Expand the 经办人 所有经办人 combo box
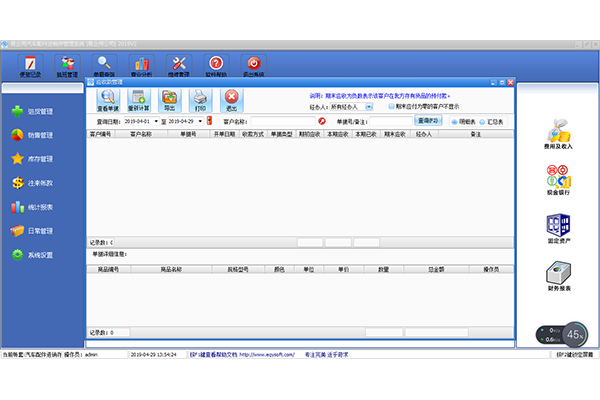Image resolution: width=600 pixels, height=400 pixels. (x=369, y=107)
